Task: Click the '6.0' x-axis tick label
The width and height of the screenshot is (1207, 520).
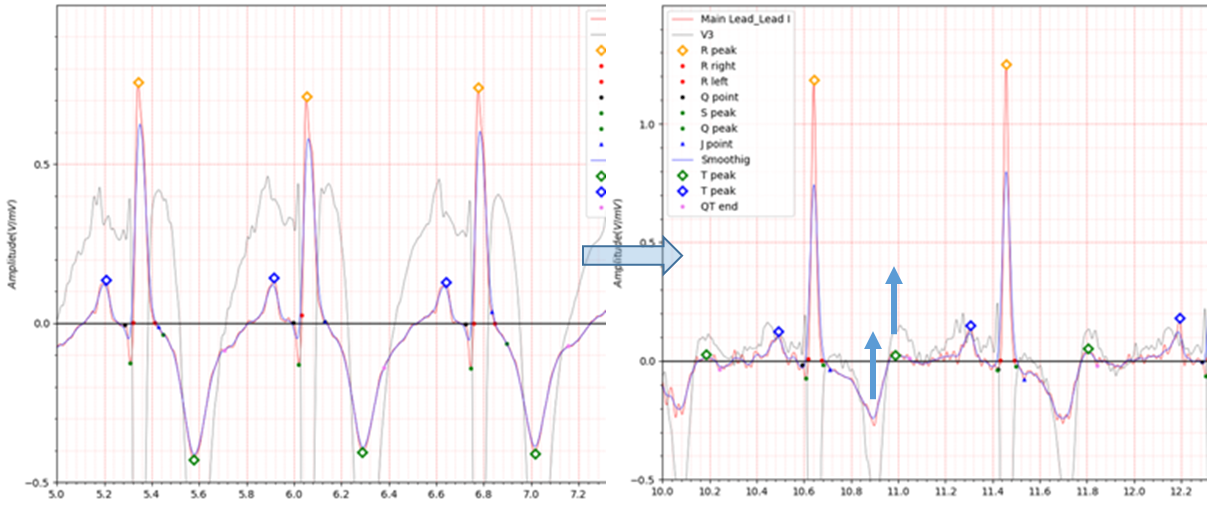Action: (294, 494)
